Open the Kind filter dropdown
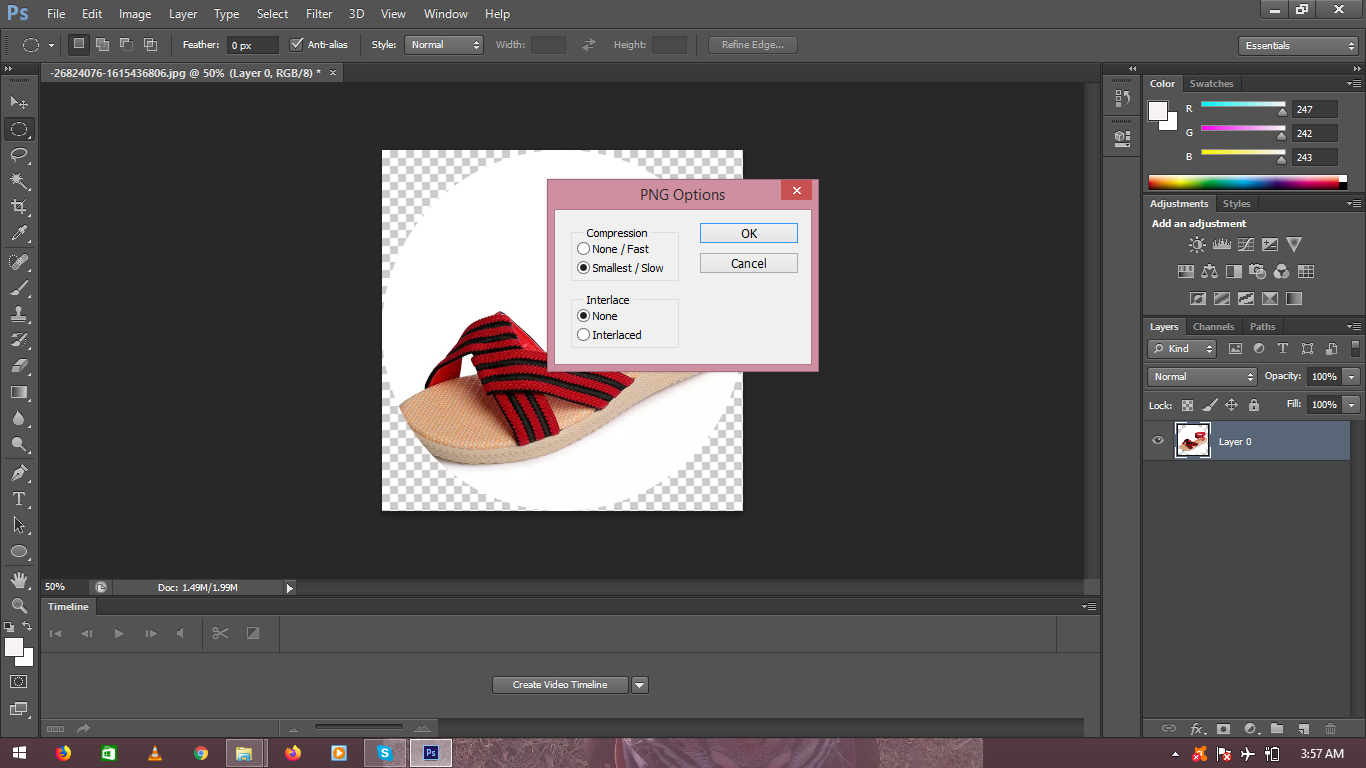 click(1182, 349)
